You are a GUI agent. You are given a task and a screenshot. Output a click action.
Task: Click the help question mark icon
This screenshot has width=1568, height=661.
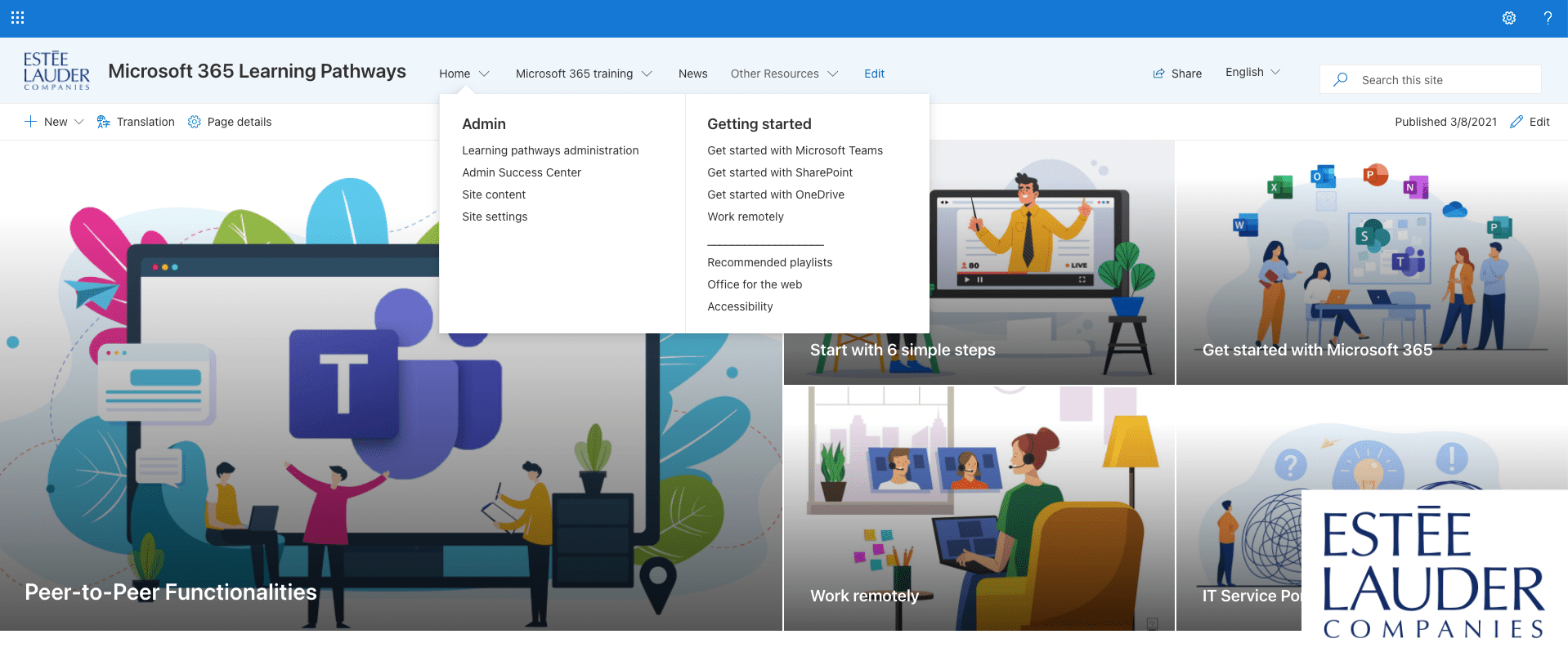pyautogui.click(x=1548, y=18)
